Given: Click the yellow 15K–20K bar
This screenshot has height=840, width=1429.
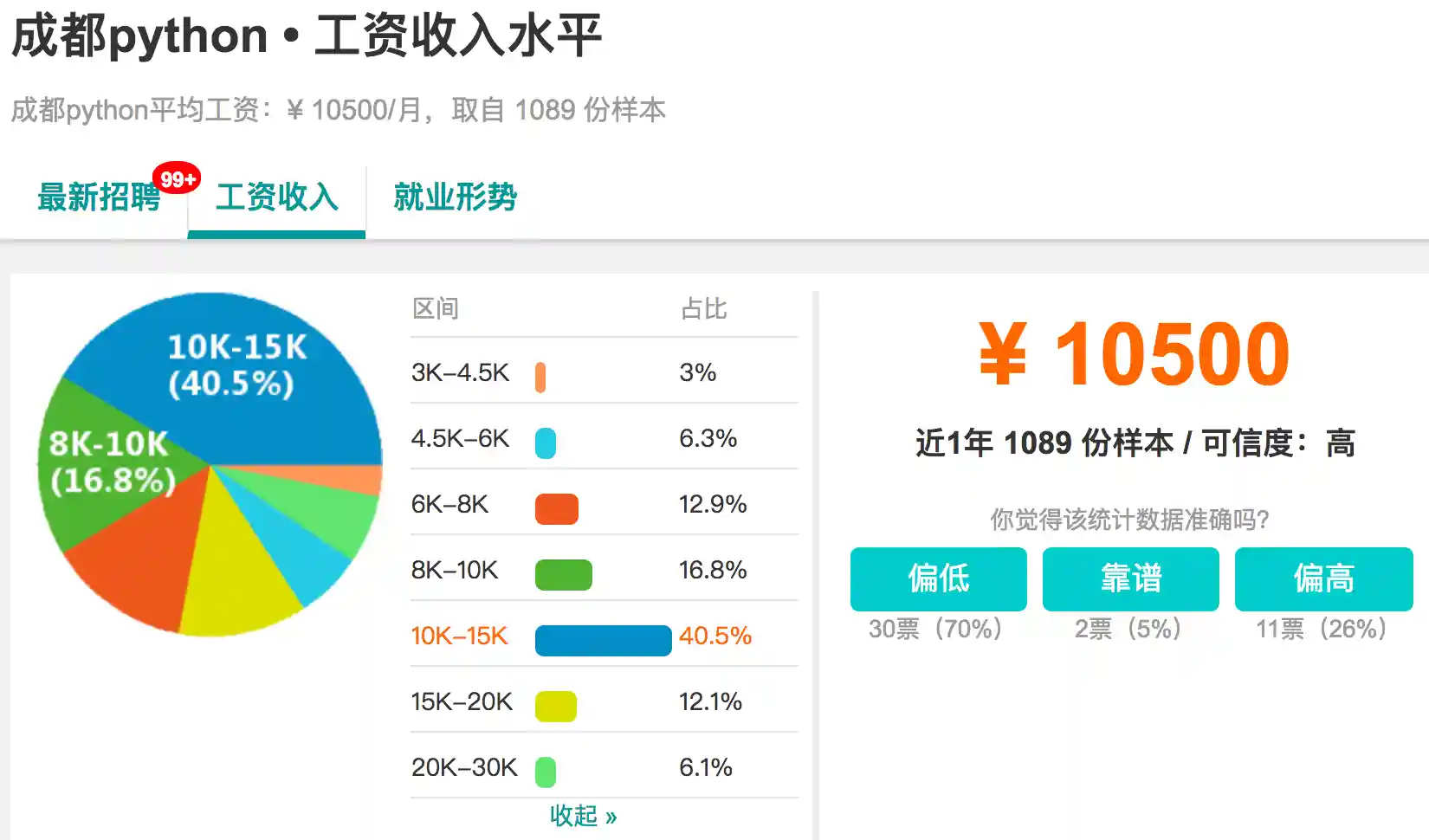Looking at the screenshot, I should 555,707.
